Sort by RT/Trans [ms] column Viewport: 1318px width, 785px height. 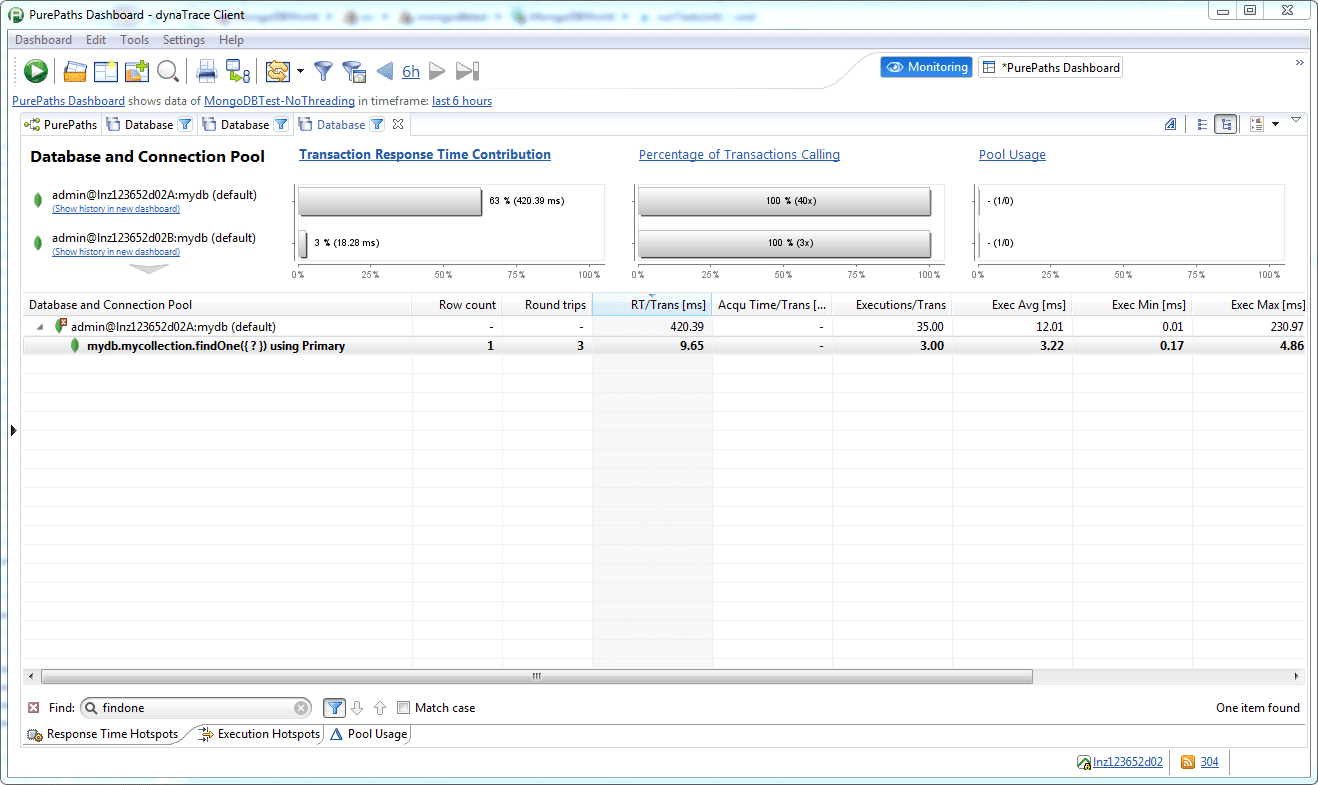coord(652,305)
